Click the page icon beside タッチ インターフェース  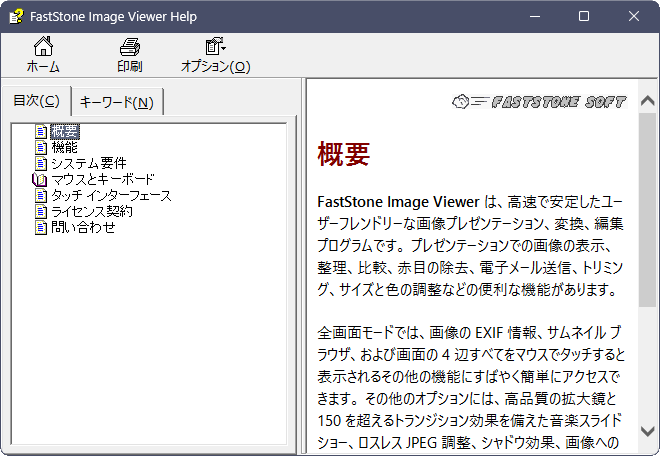(x=41, y=196)
